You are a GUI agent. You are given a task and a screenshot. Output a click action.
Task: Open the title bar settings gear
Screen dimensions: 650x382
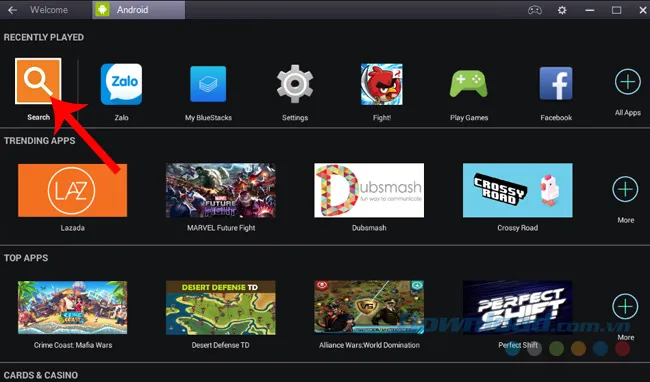point(562,10)
